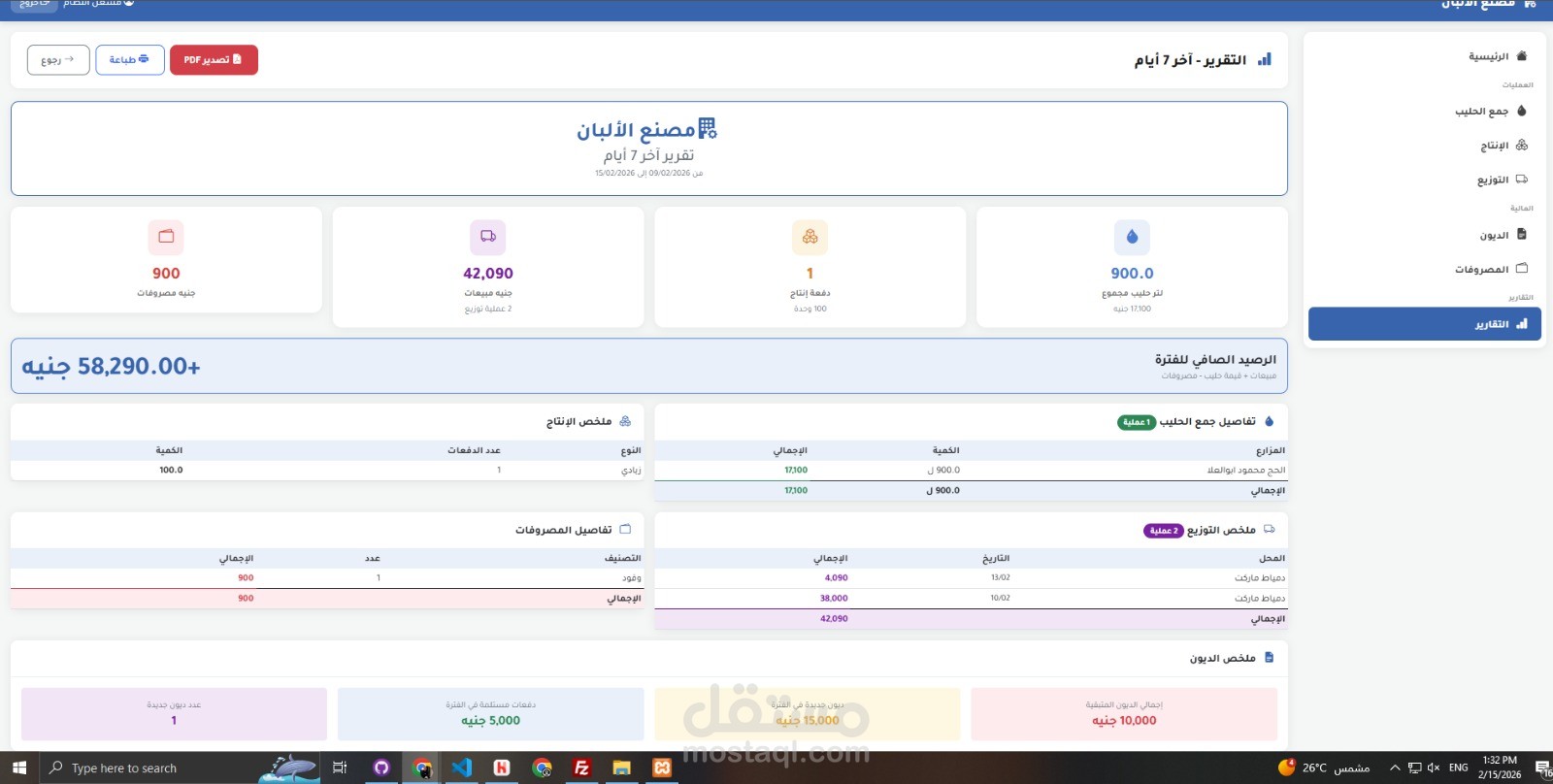Open الديون debts page in sidebar
Screen dimensions: 1553x784
tap(1424, 235)
